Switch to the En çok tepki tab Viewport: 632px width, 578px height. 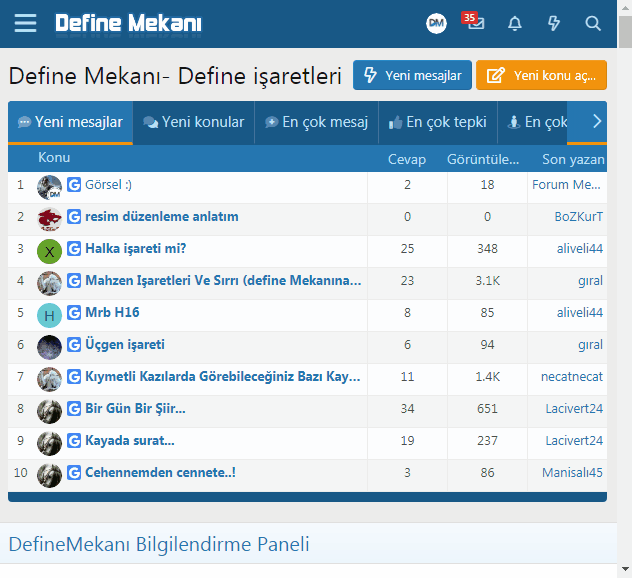tap(438, 122)
